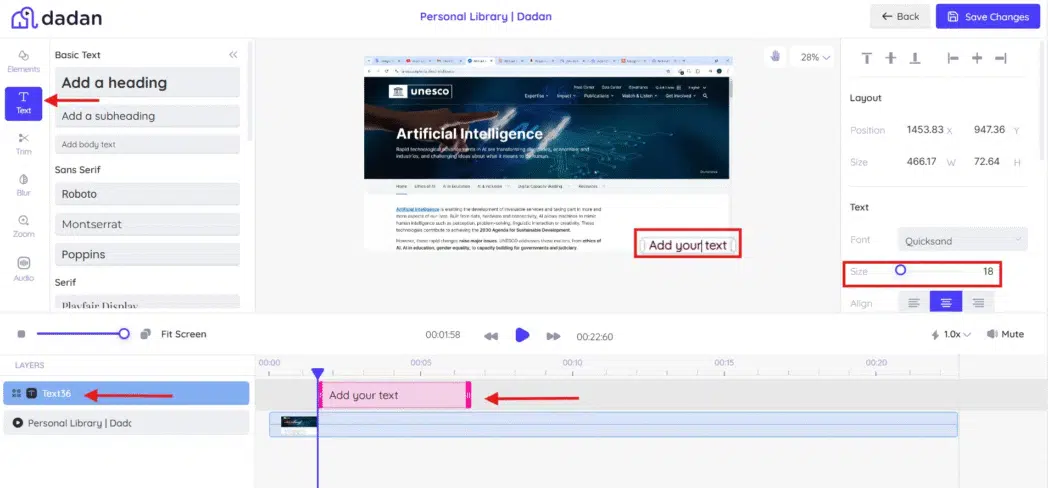Open the 1.0x playback speed dropdown
This screenshot has height=488, width=1048.
click(x=950, y=334)
